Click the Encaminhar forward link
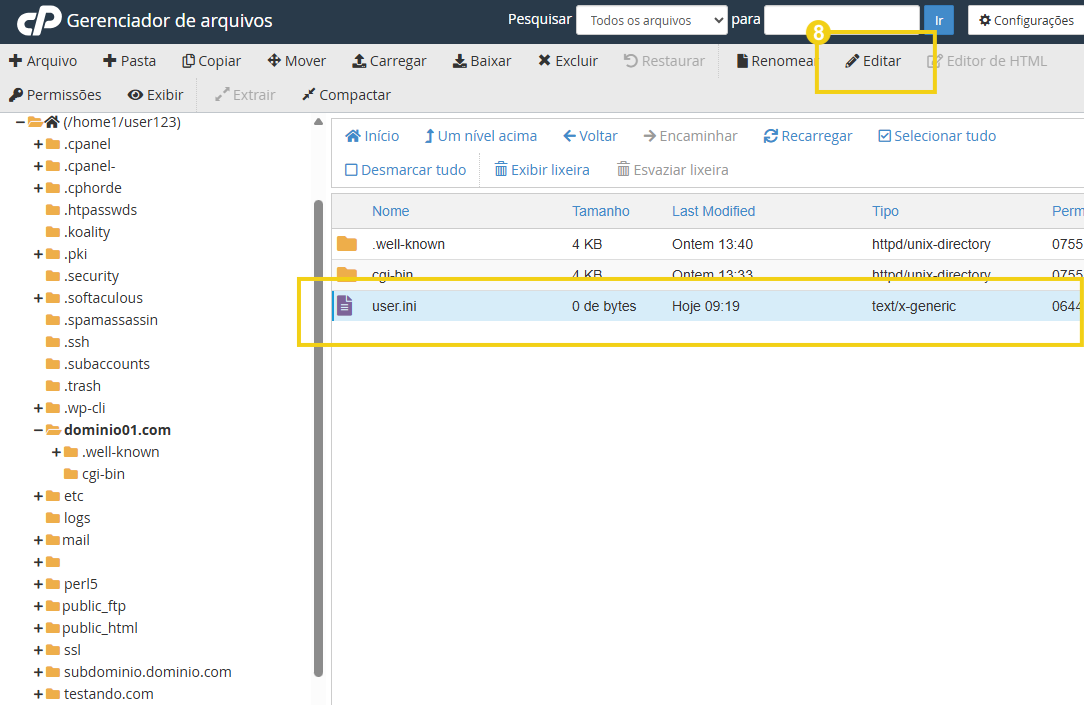The width and height of the screenshot is (1084, 705). 690,136
